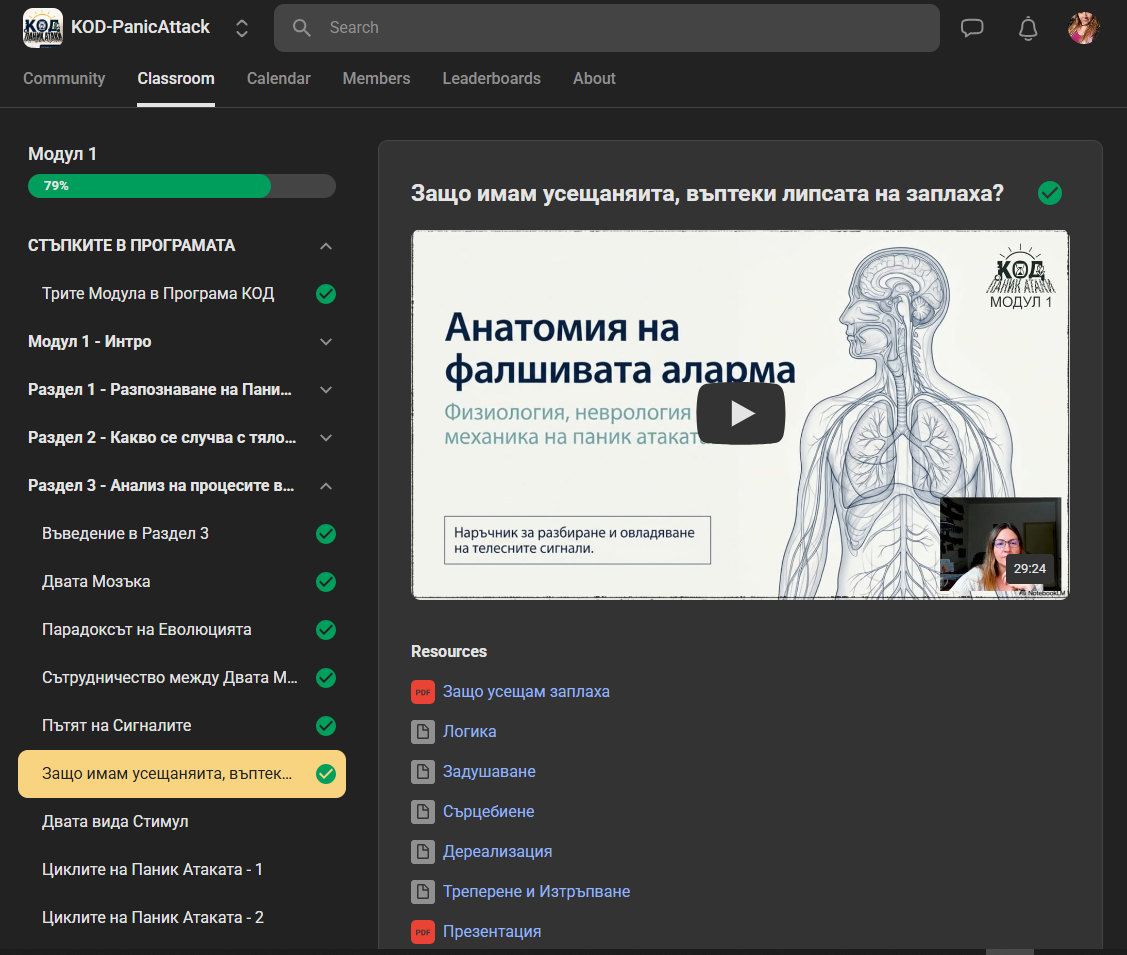Open the Members tab
The image size is (1127, 955).
pyautogui.click(x=376, y=78)
